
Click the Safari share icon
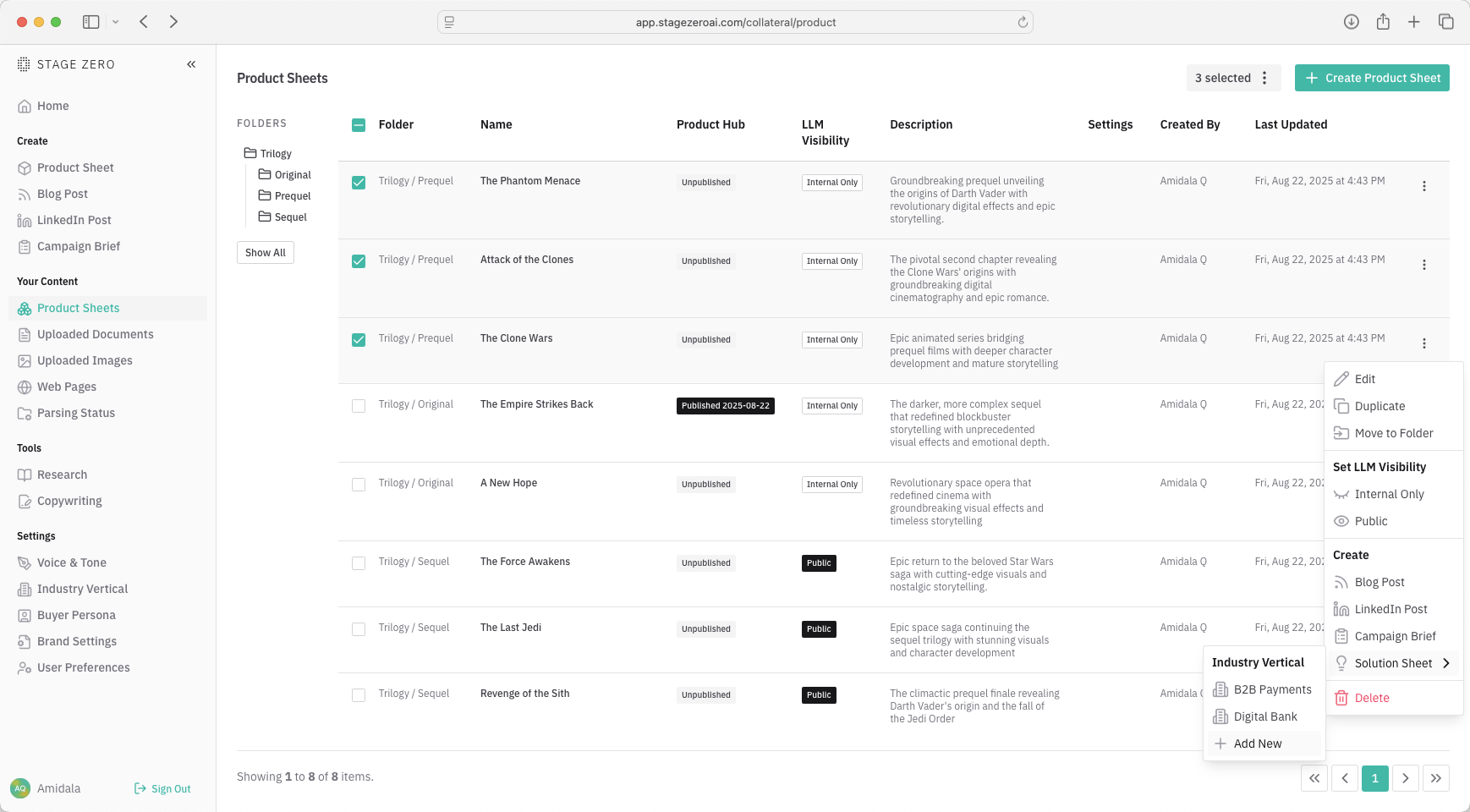[x=1383, y=22]
